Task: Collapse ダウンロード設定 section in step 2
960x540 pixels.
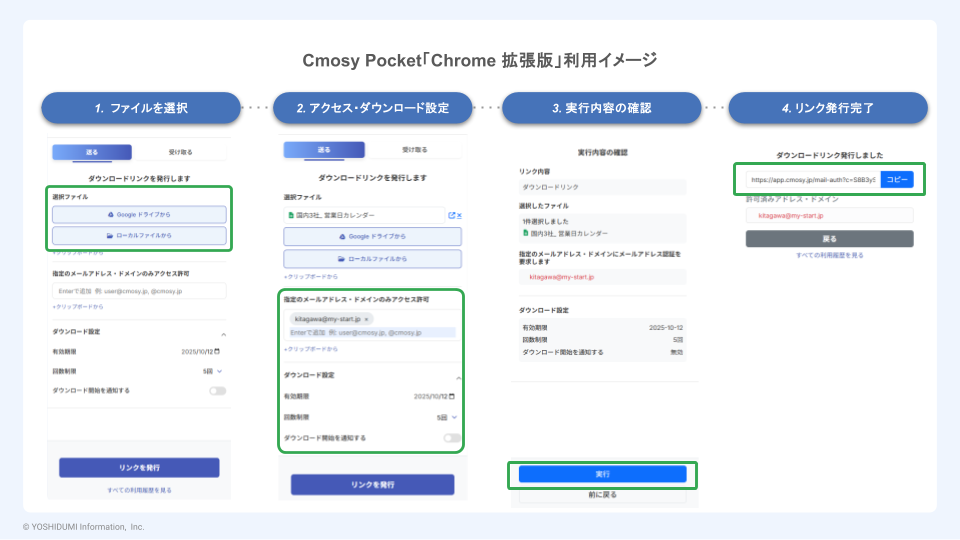Action: click(x=458, y=378)
